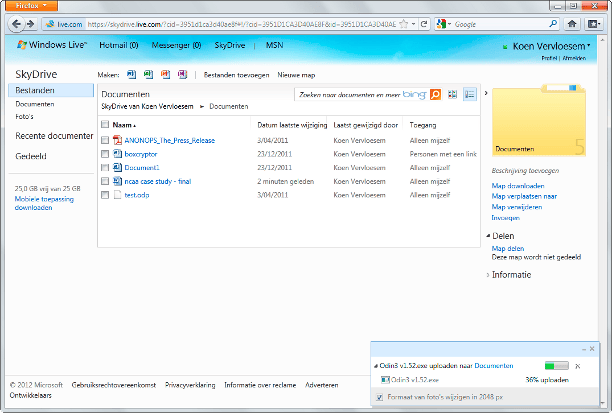Collapse the right details pane arrow

pos(486,93)
